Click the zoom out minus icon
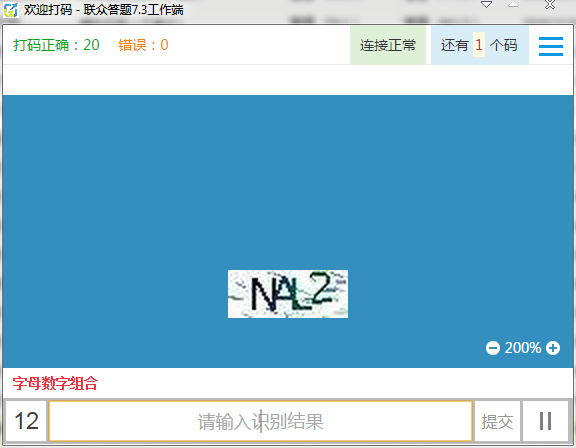This screenshot has height=448, width=576. (493, 348)
